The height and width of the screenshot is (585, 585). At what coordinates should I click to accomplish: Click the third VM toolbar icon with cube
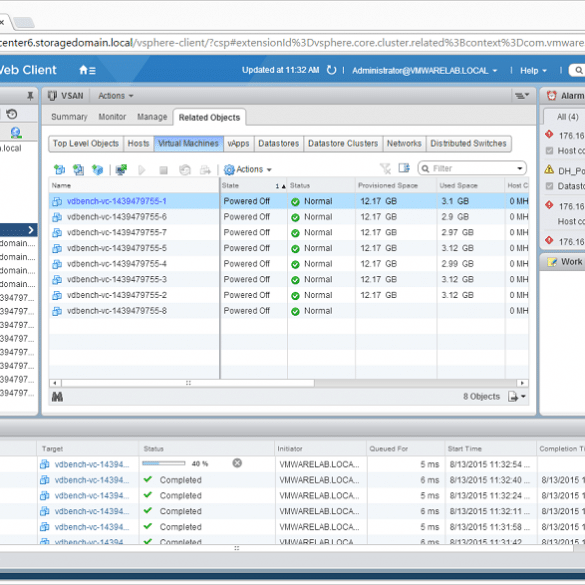pos(97,169)
